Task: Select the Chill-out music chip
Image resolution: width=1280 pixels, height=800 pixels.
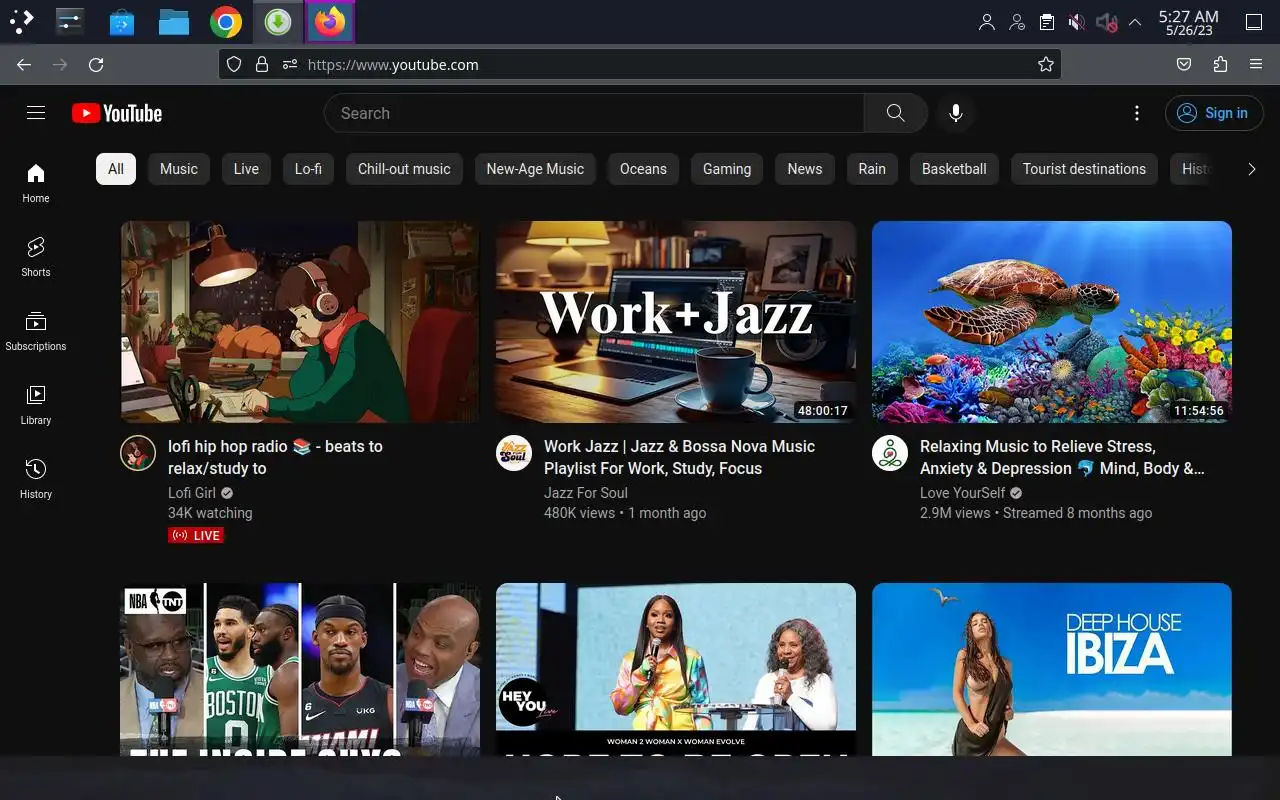Action: point(404,169)
